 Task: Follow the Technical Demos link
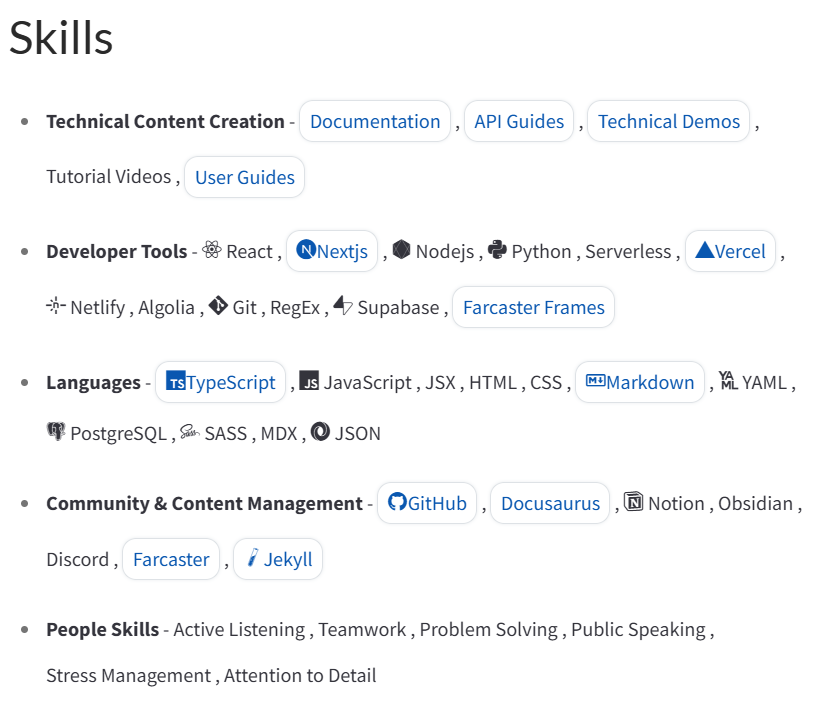coord(668,121)
